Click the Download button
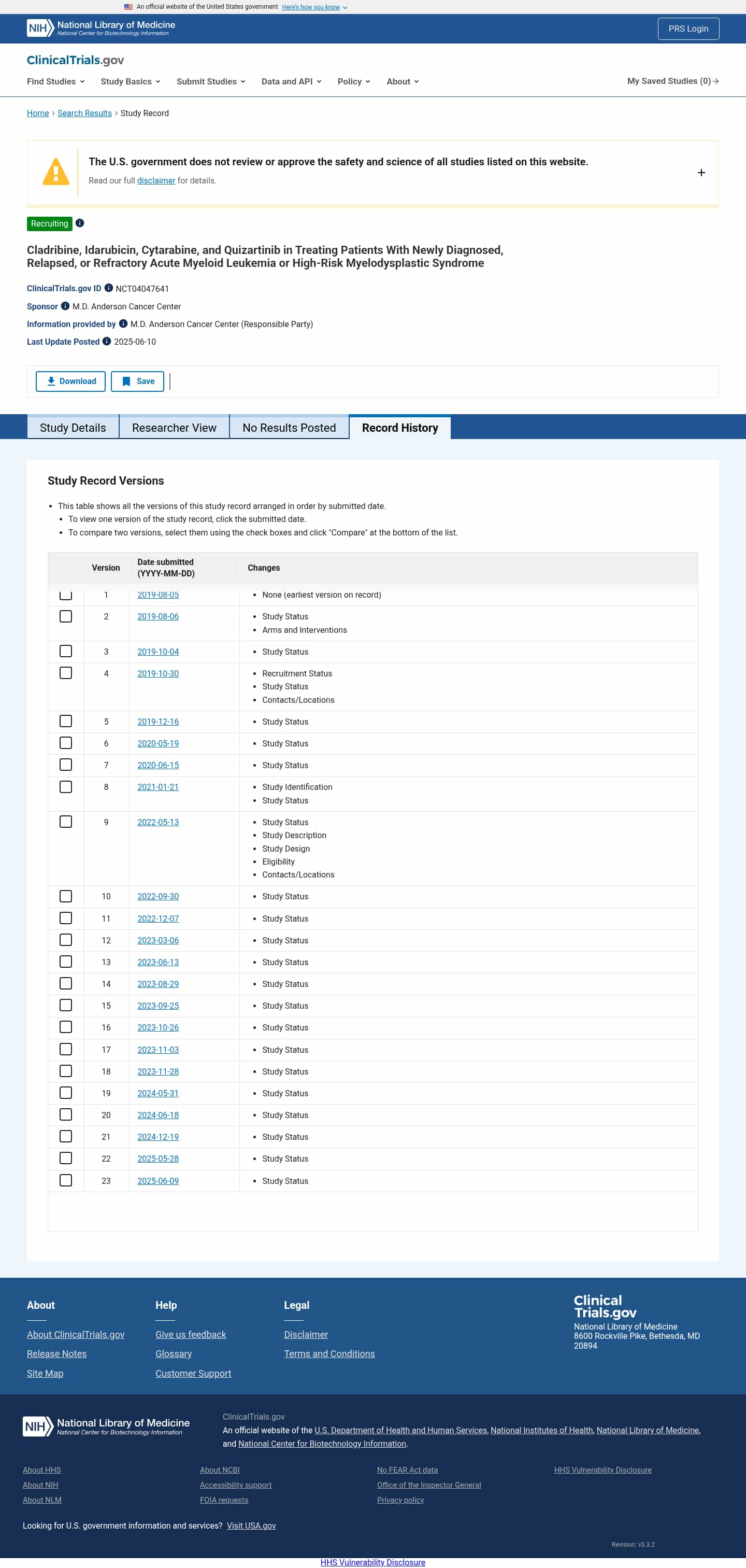 tap(70, 381)
